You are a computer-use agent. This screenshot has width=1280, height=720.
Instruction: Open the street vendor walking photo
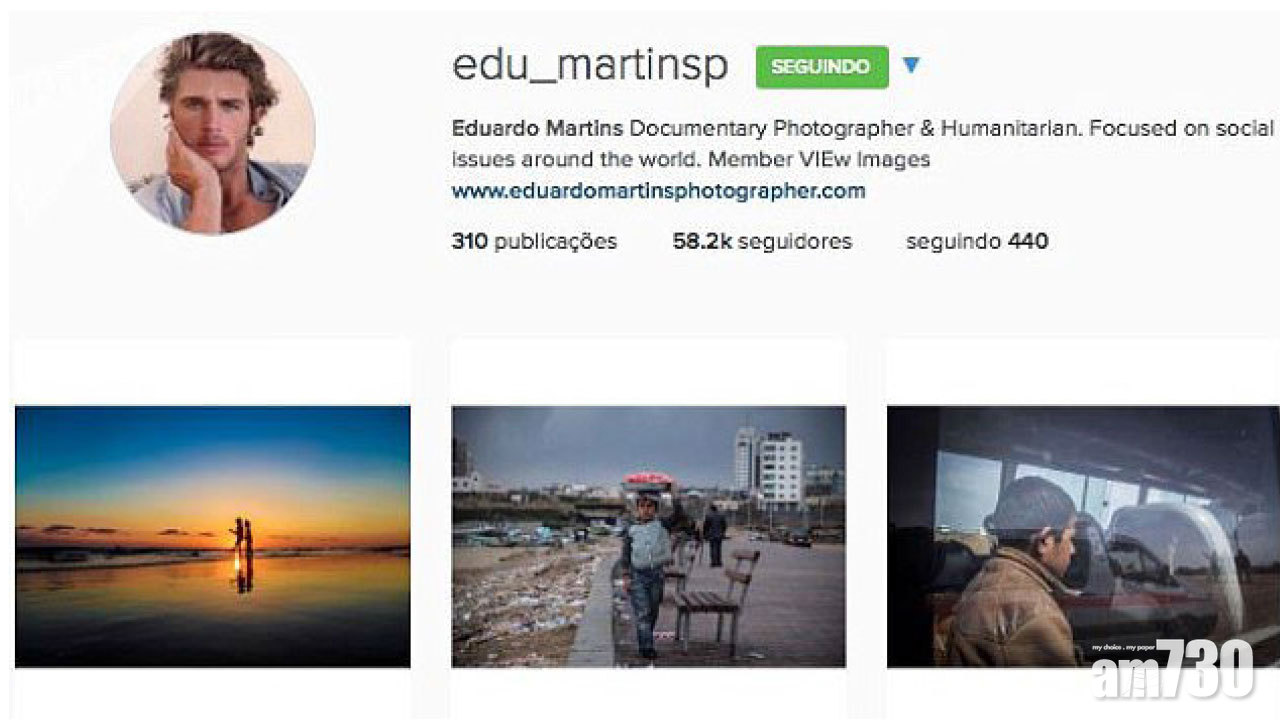click(x=649, y=536)
